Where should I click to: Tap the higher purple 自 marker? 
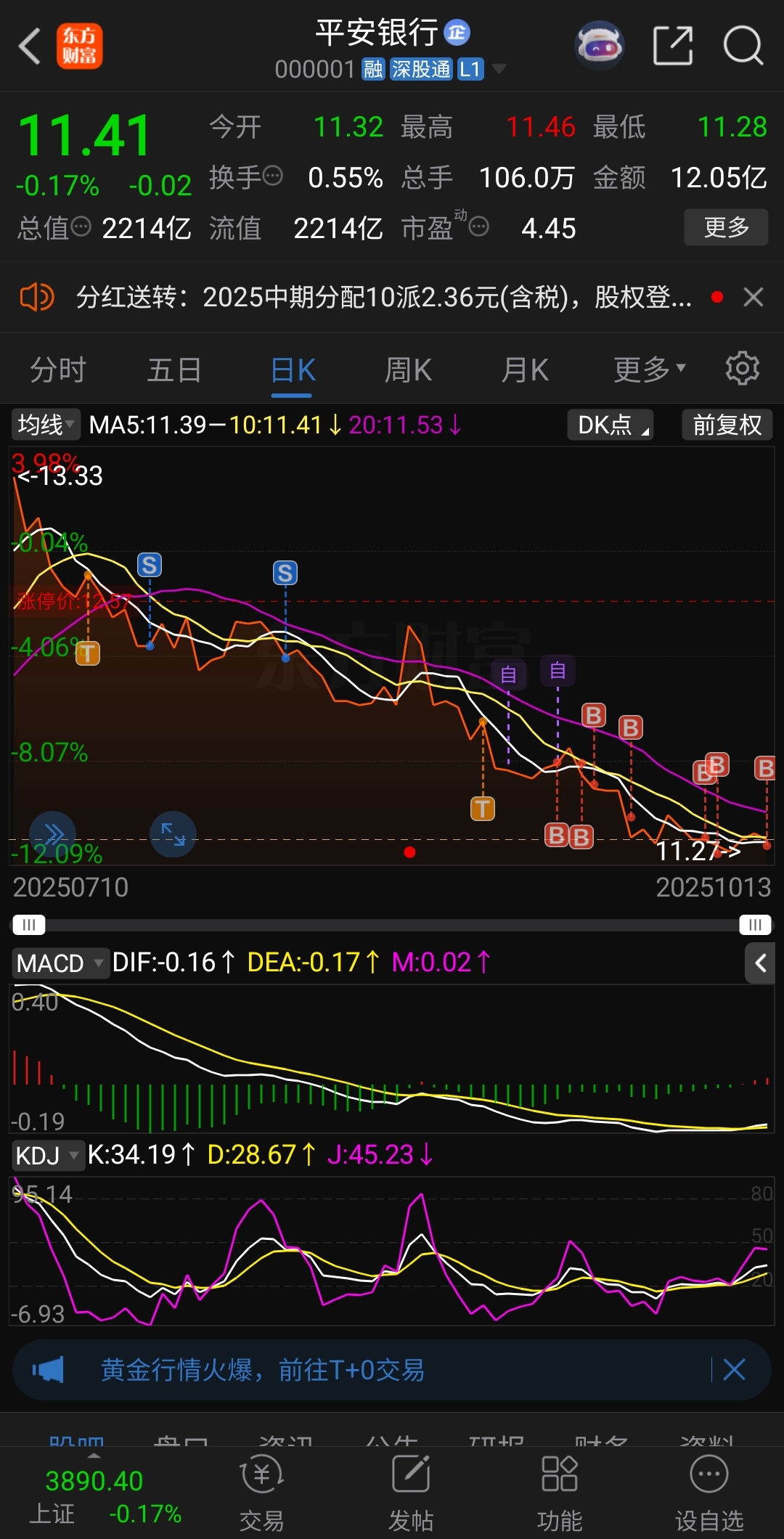click(x=558, y=670)
